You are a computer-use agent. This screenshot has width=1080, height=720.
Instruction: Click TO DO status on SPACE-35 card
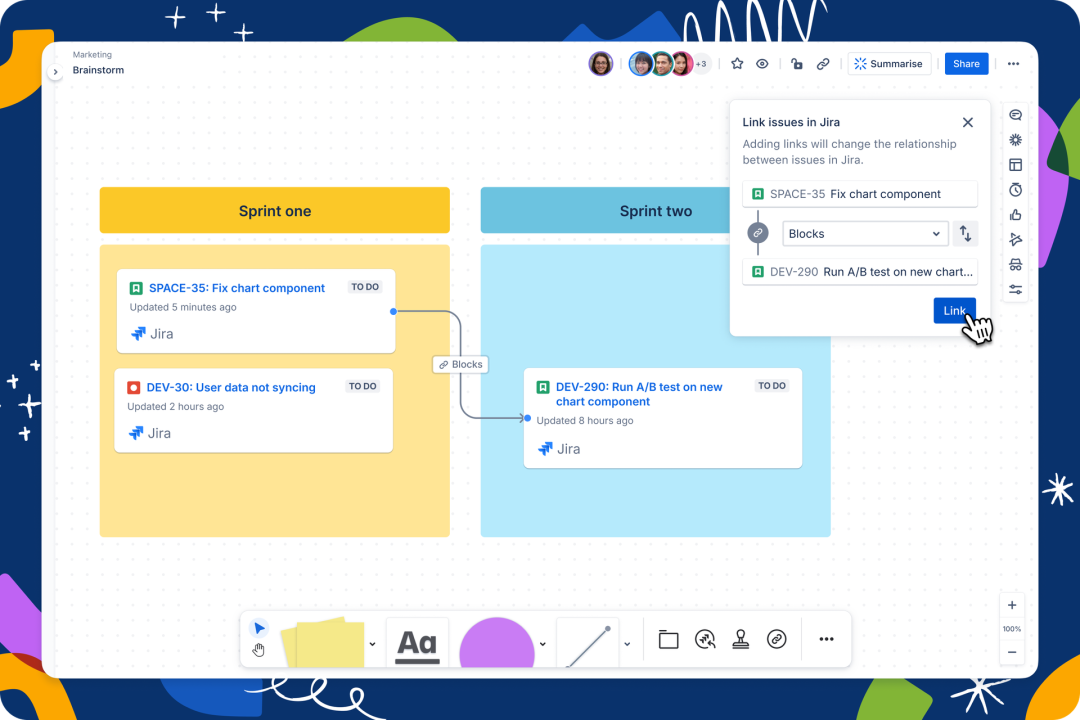pyautogui.click(x=365, y=287)
